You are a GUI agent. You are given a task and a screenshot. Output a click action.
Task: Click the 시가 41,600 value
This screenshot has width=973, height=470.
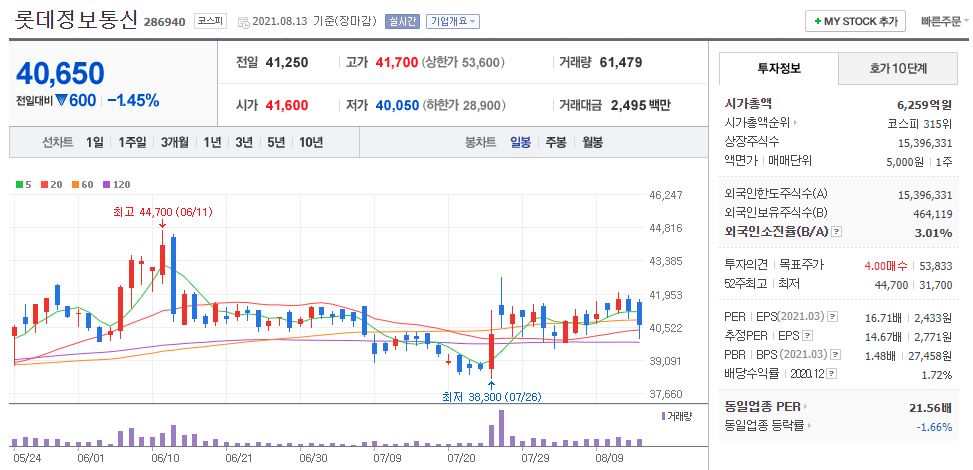[287, 106]
